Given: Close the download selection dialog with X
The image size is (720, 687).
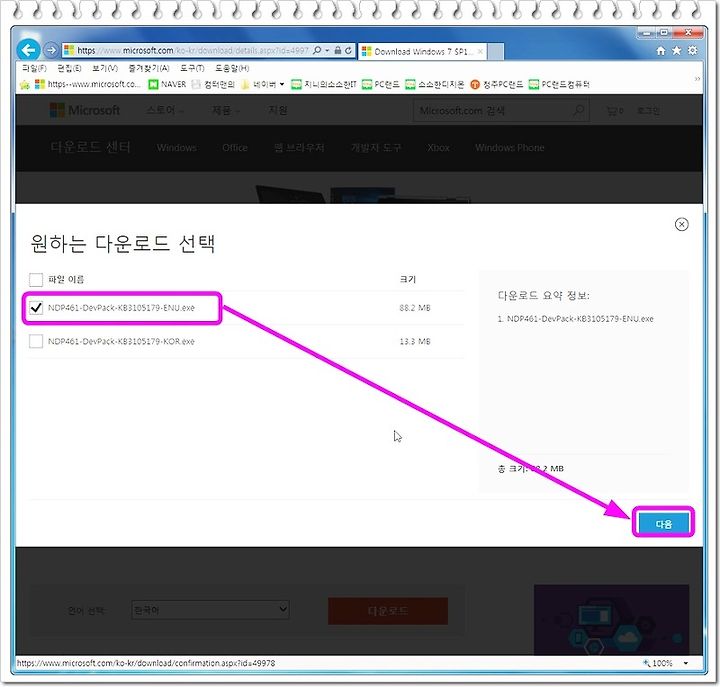Looking at the screenshot, I should 681,224.
